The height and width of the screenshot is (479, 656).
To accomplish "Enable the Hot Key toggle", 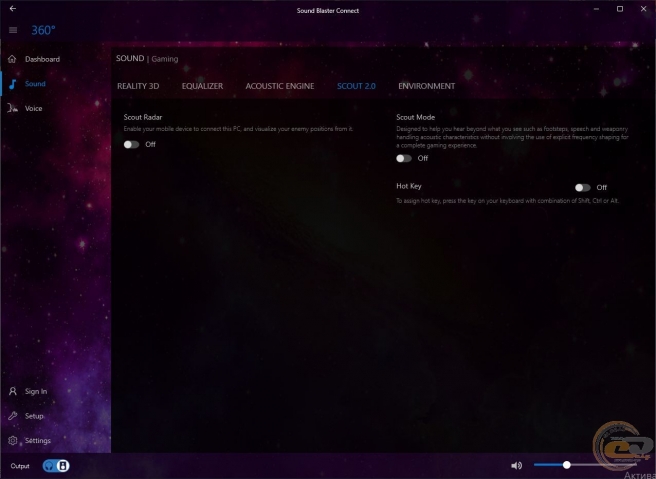I will pos(582,187).
